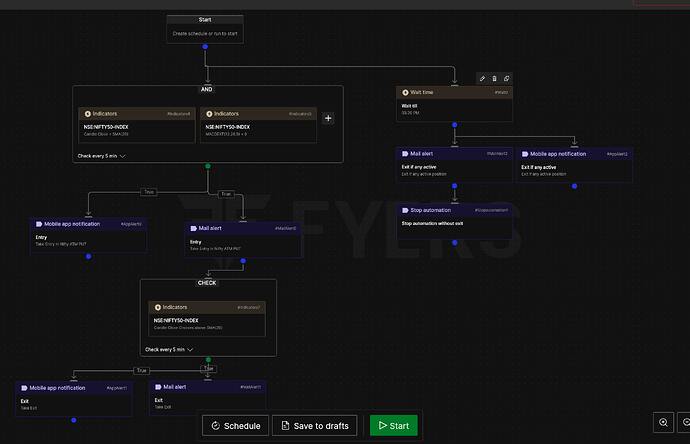Click the delete trash icon above Wait time
Screen dimensions: 690x444
point(494,78)
